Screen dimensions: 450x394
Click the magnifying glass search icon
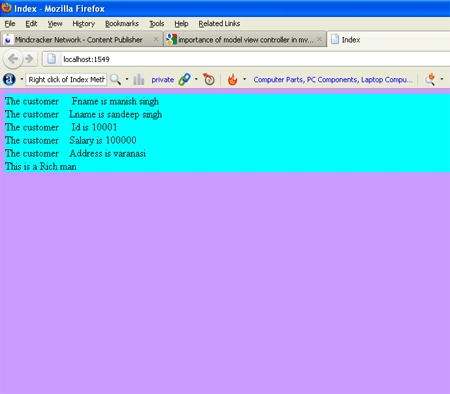tap(115, 79)
